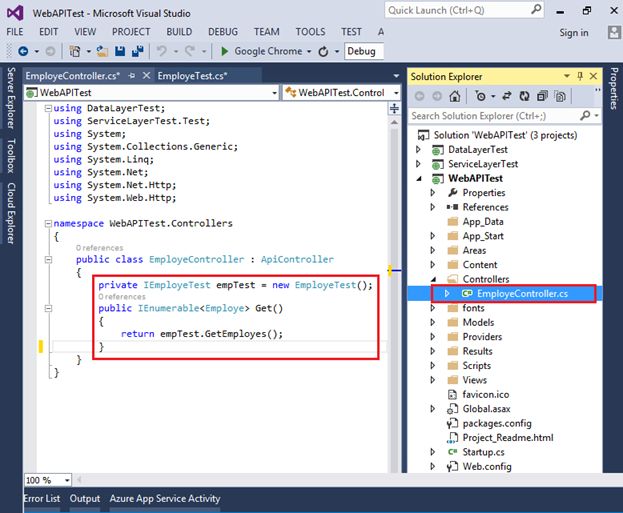Click the Navigate Backward arrow icon
Screen dimensions: 623x513
tap(22, 51)
